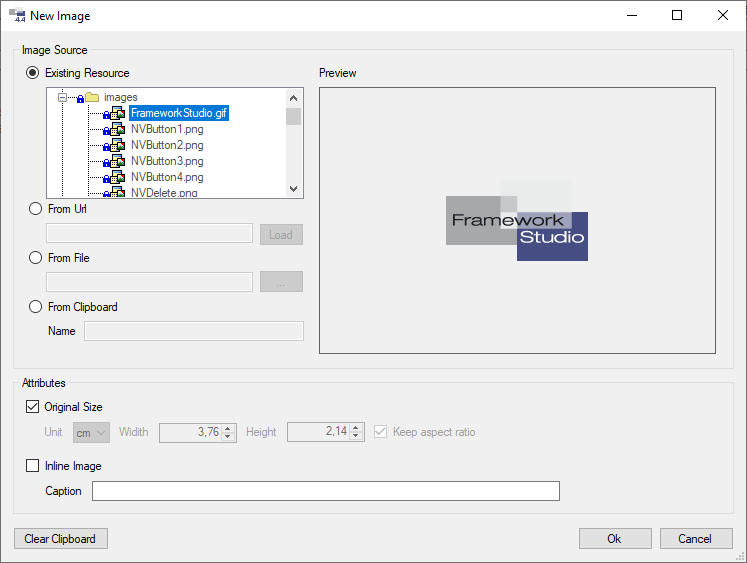
Task: Dismiss the dialog with Cancel
Action: click(696, 538)
